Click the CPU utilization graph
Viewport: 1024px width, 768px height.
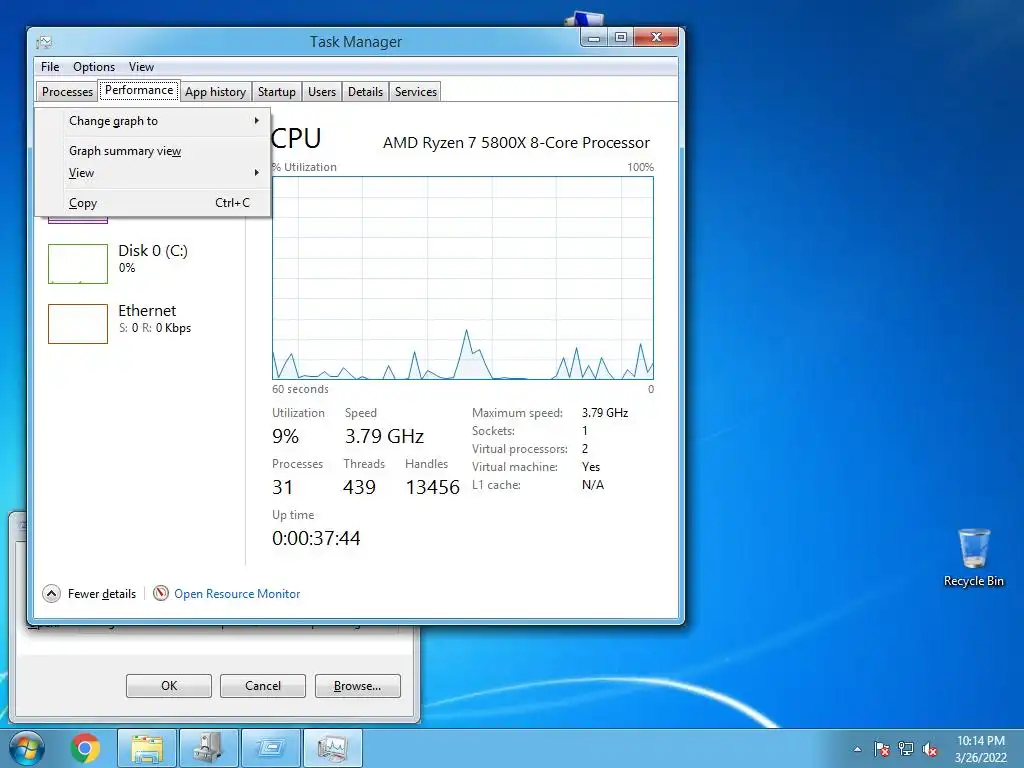click(463, 278)
